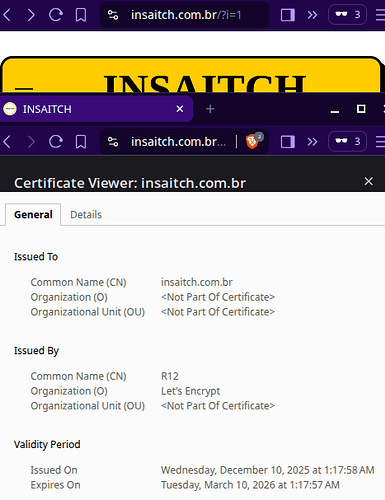Toggle the sidebar panel in the upper window
Image resolution: width=385 pixels, height=500 pixels.
point(287,15)
